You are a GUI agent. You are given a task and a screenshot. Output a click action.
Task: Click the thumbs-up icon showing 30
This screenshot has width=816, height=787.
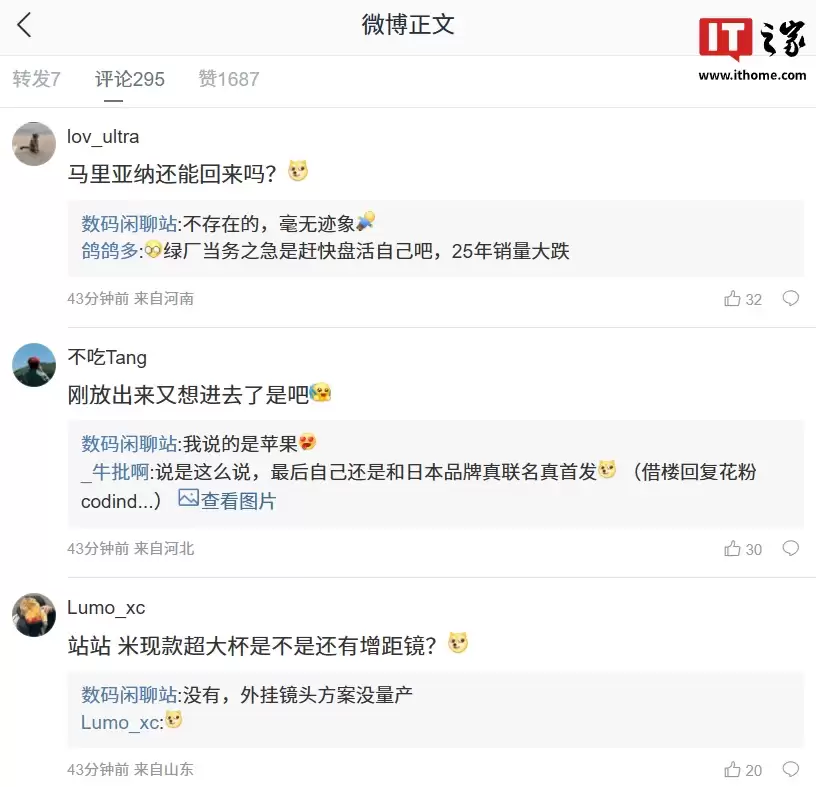pos(735,548)
